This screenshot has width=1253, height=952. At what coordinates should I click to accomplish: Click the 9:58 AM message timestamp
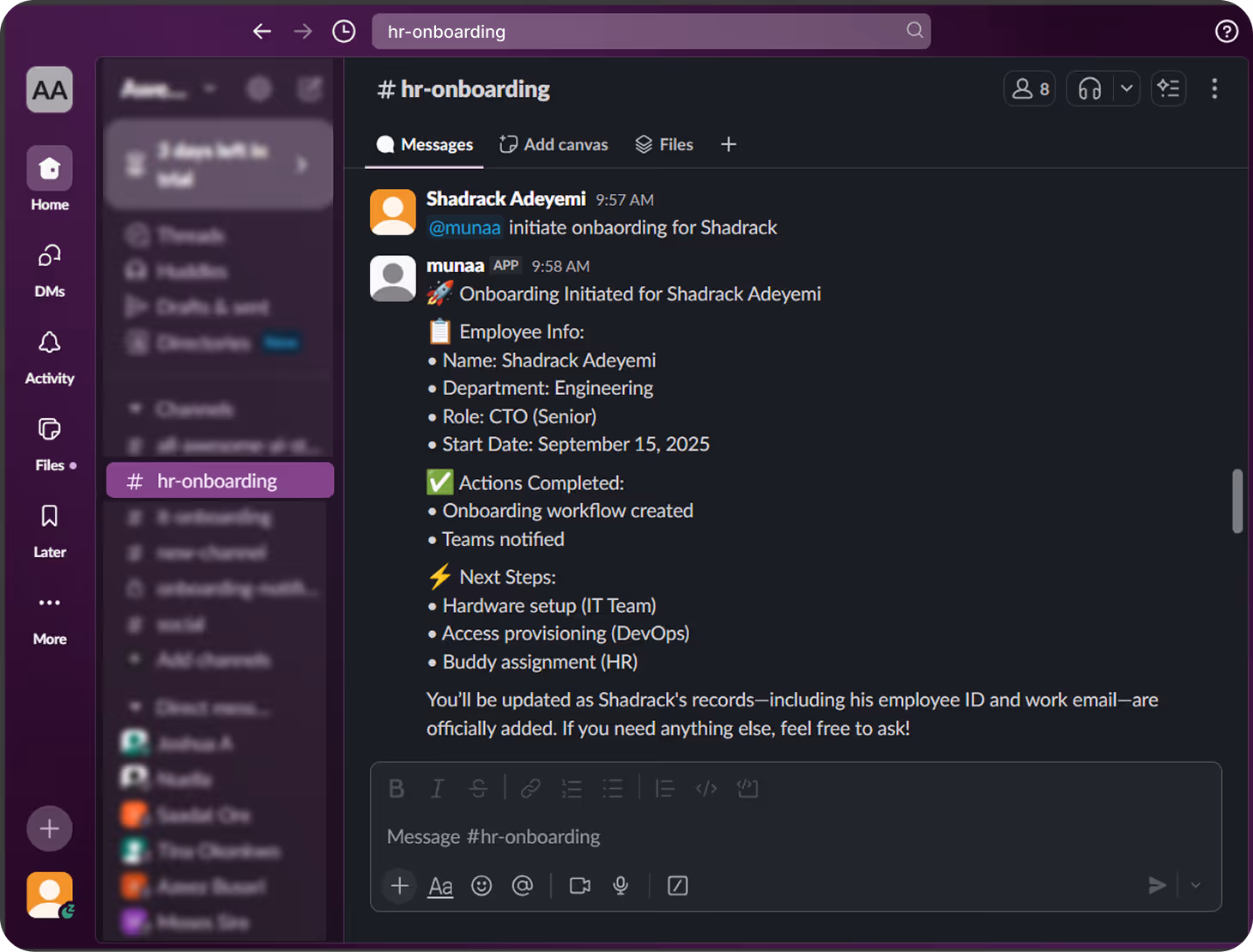560,266
